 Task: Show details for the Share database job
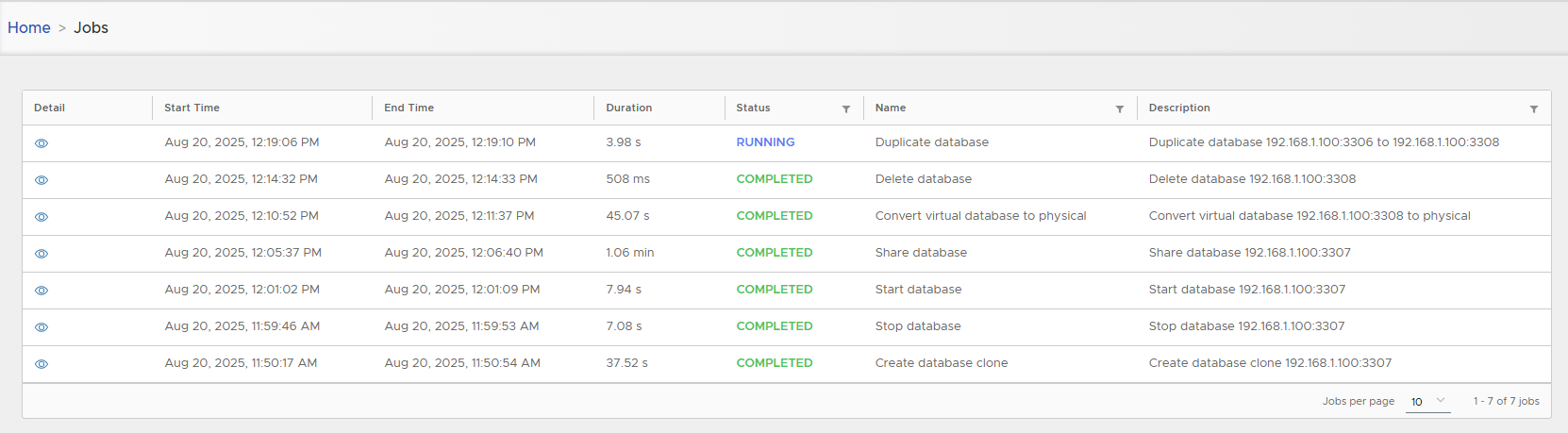[42, 254]
